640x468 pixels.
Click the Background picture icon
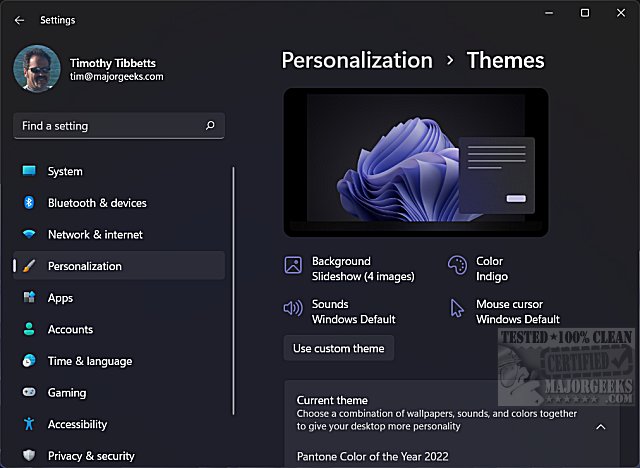click(x=293, y=265)
